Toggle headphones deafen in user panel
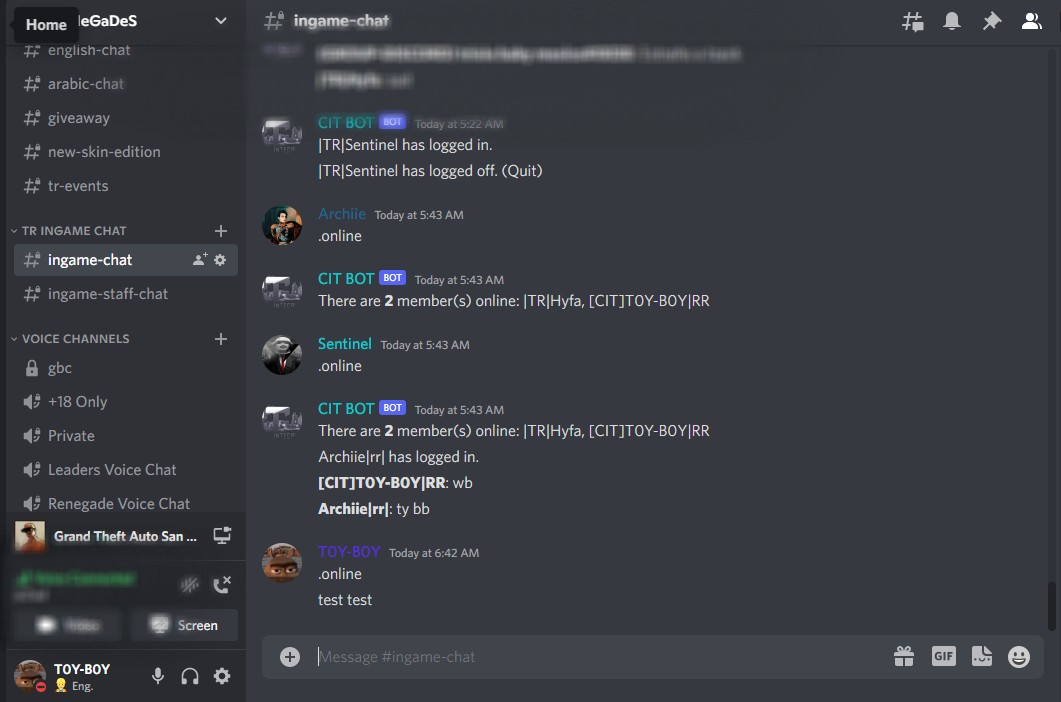The width and height of the screenshot is (1061, 702). click(189, 676)
